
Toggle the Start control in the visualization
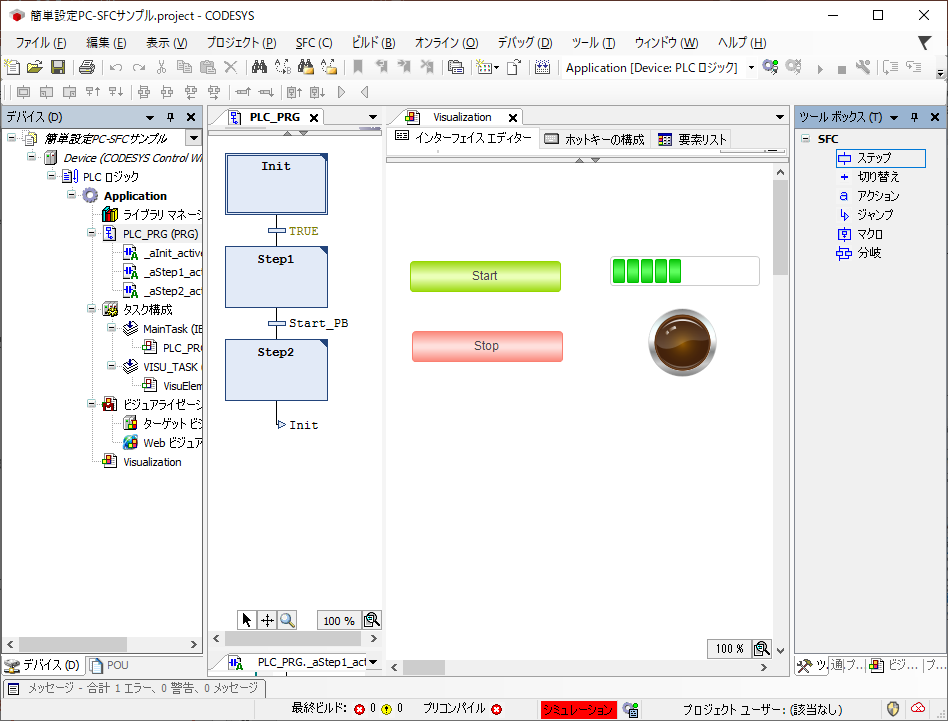tap(485, 276)
